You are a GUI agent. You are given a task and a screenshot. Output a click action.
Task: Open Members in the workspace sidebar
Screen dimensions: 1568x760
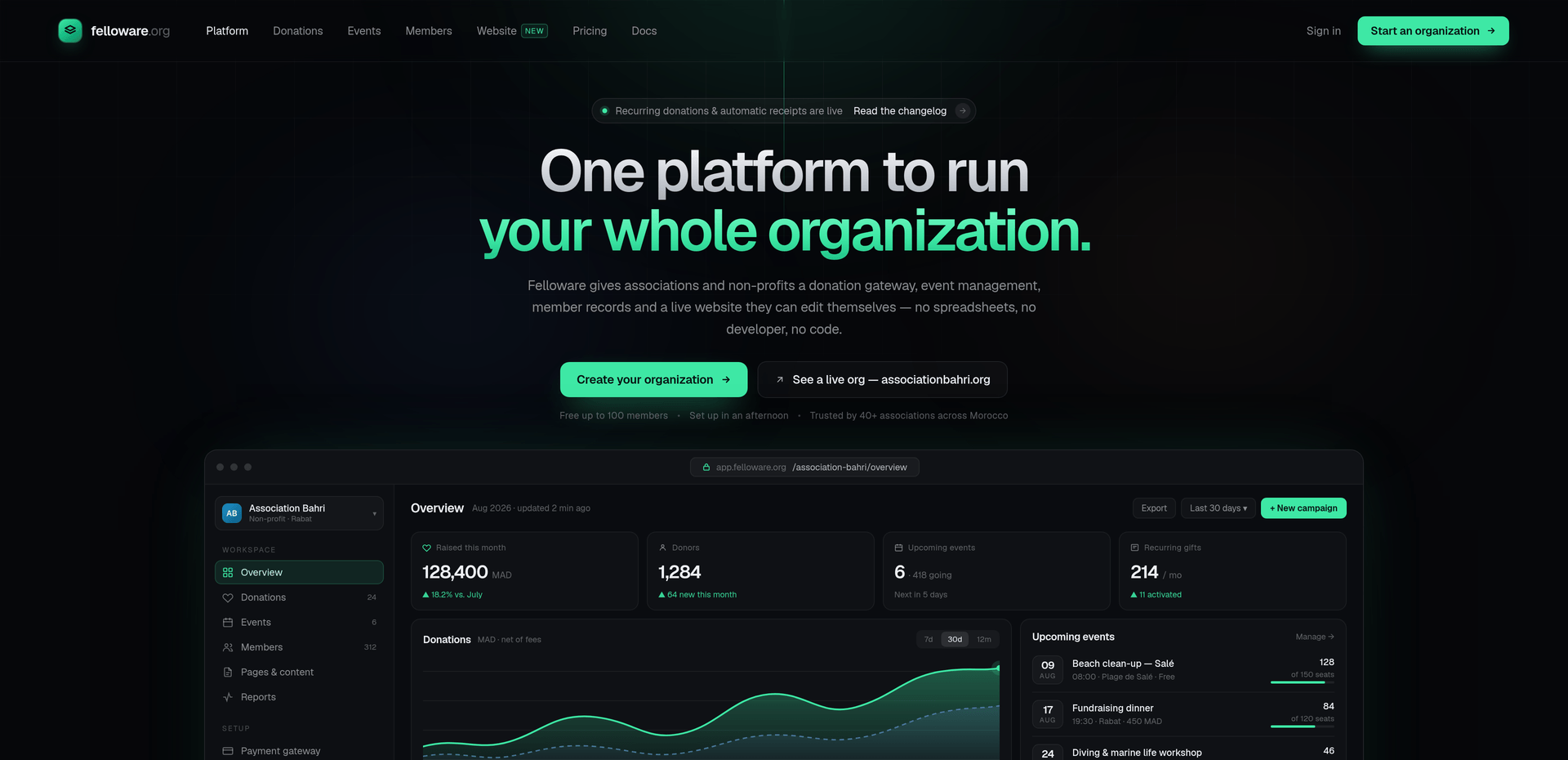pos(299,647)
